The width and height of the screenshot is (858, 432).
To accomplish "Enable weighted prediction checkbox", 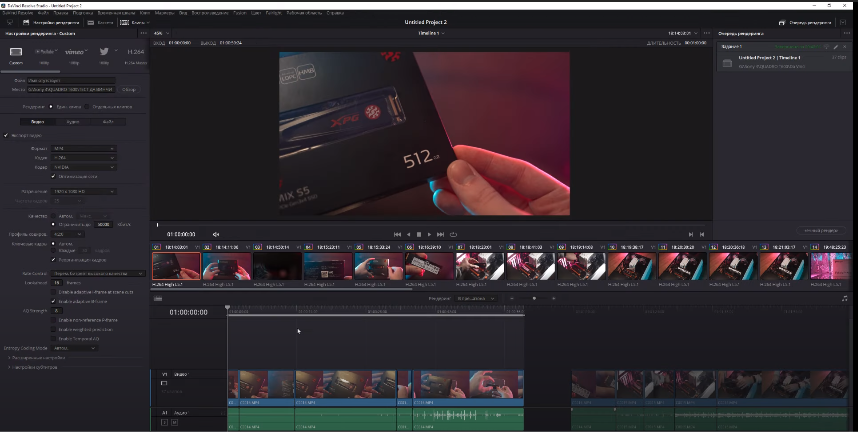I will pyautogui.click(x=53, y=330).
